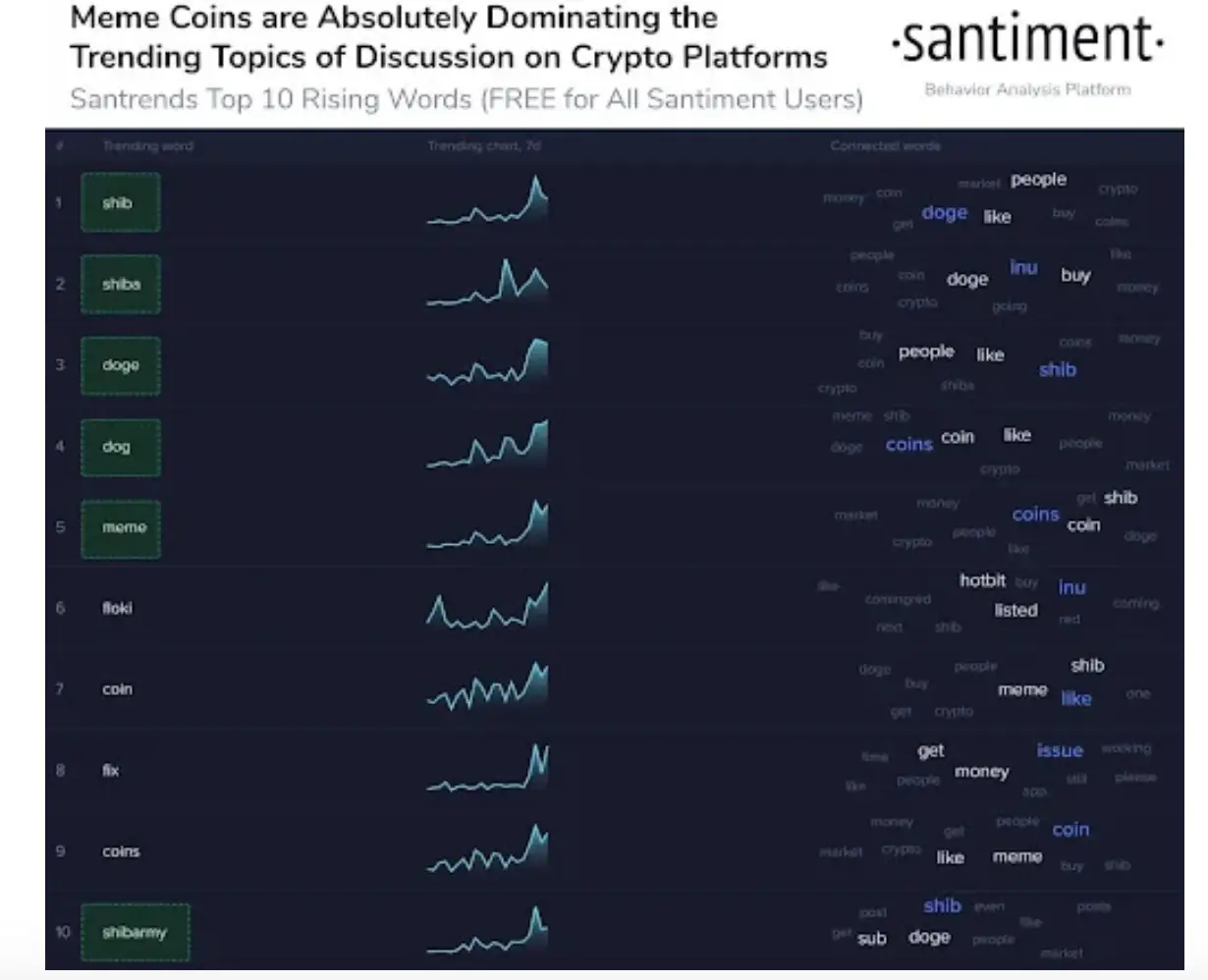Screen dimensions: 1208x980
Task: Select the shiba trending word badge
Action: (120, 284)
